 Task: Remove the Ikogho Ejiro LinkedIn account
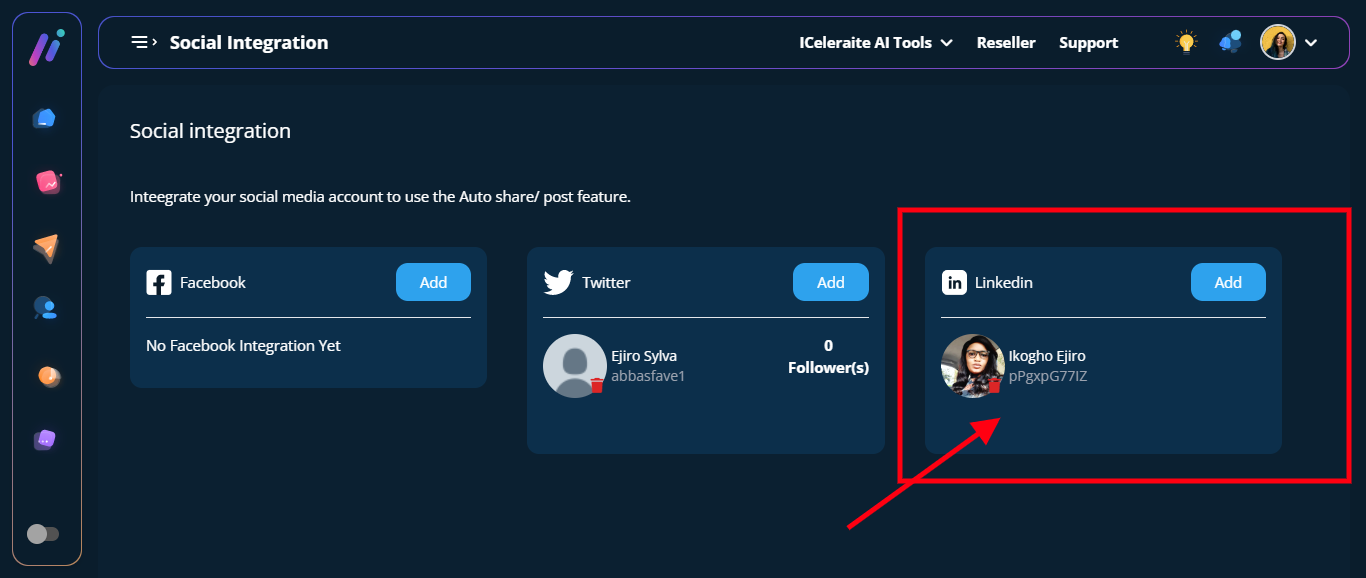[x=994, y=385]
